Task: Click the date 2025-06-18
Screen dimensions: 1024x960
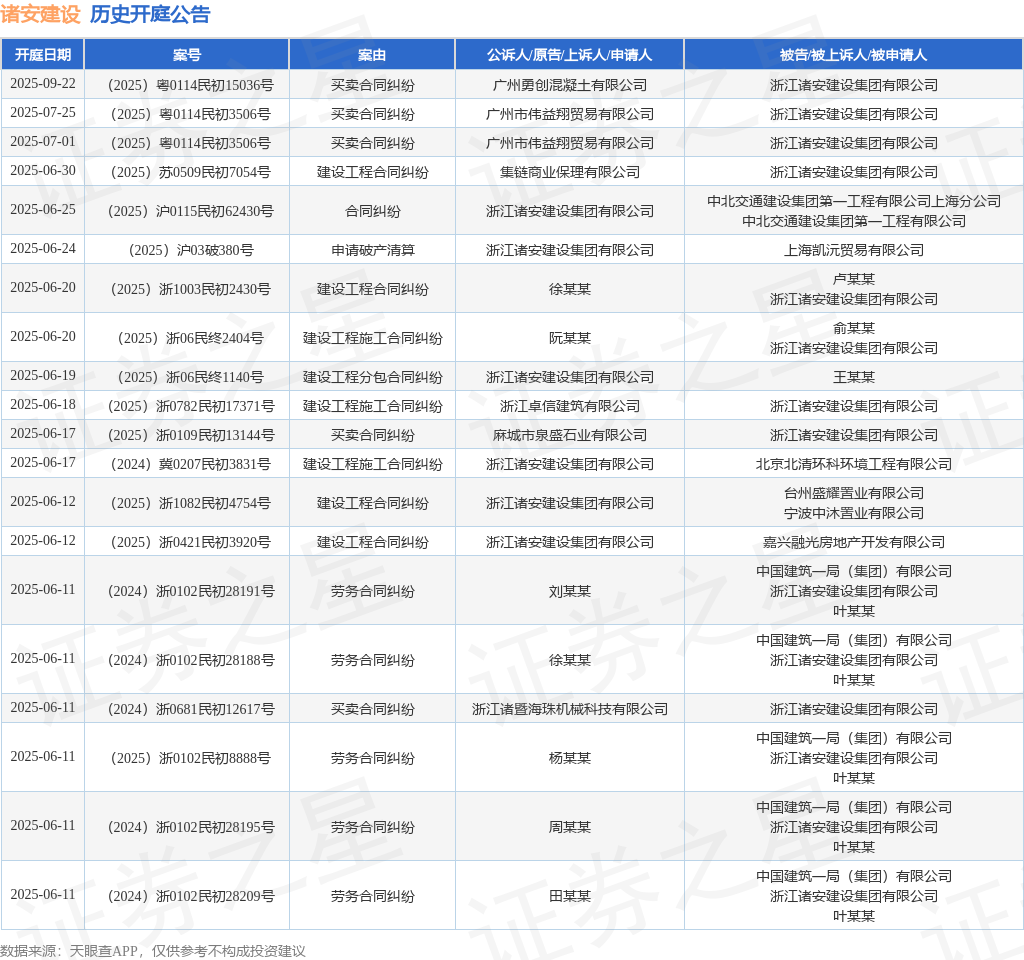Action: (x=43, y=405)
